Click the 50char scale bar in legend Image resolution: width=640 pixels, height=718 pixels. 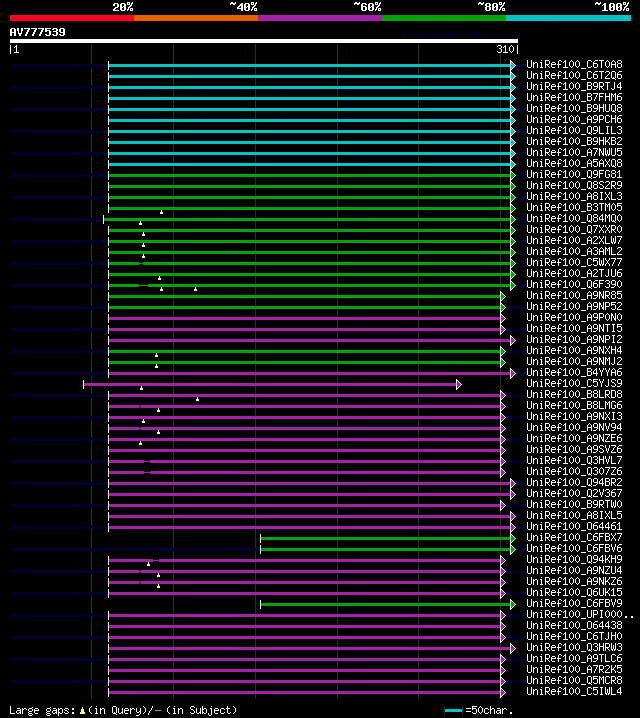453,710
